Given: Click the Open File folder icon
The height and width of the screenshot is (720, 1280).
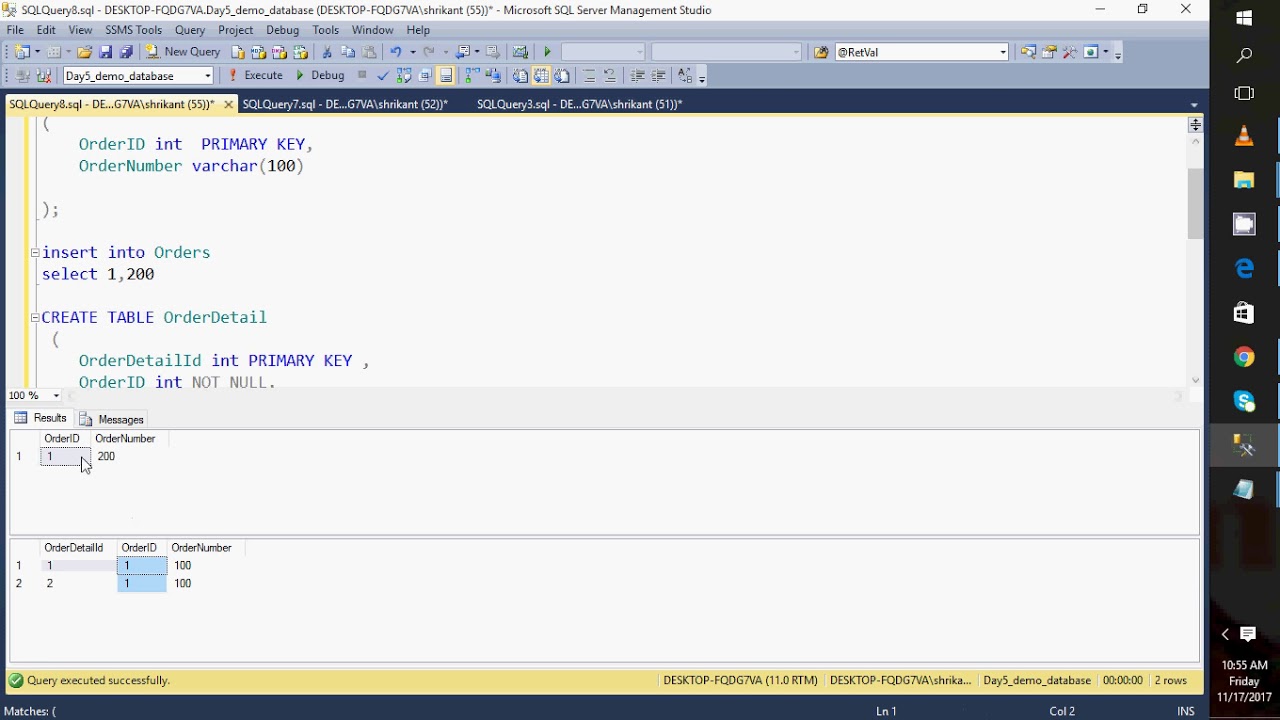Looking at the screenshot, I should [85, 52].
